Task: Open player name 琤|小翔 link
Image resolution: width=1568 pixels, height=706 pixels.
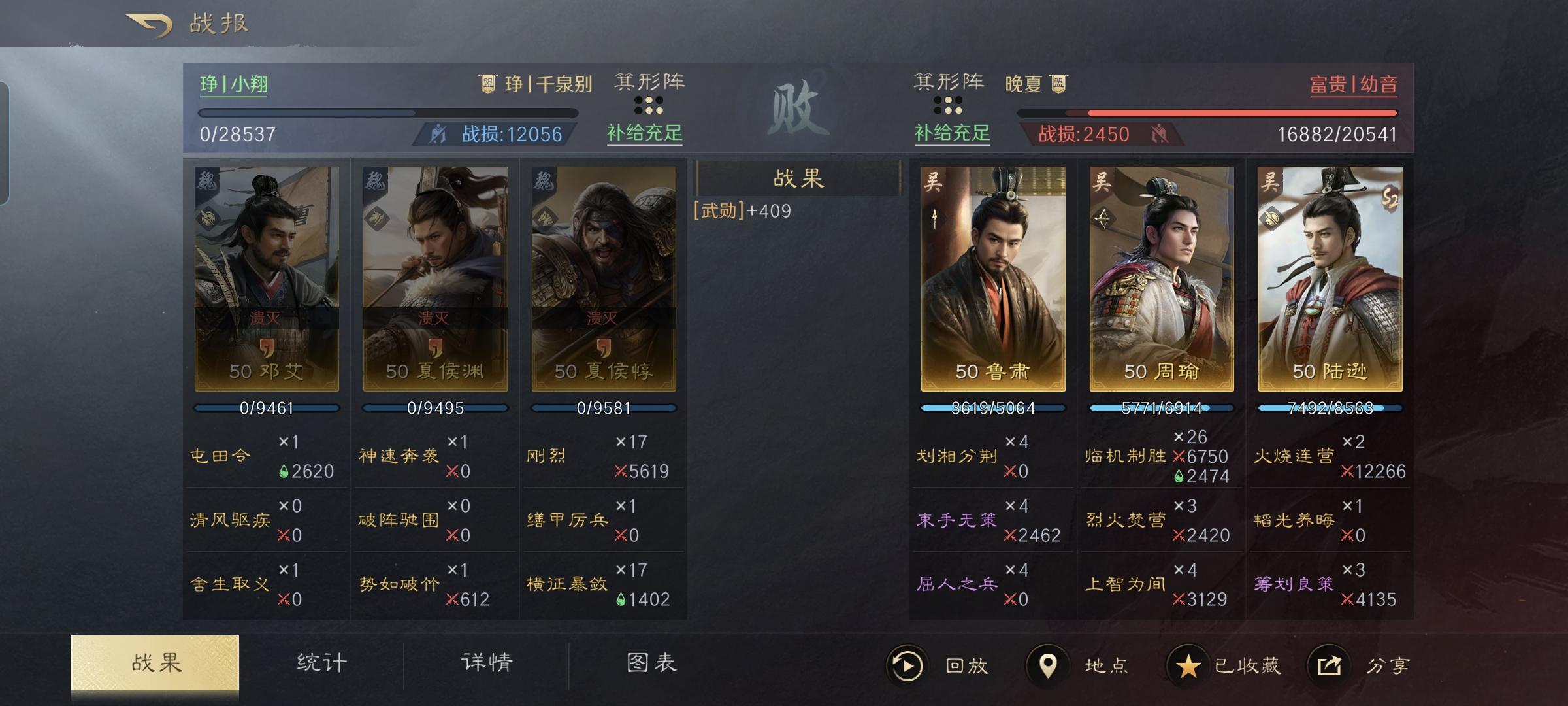Action: click(x=234, y=84)
